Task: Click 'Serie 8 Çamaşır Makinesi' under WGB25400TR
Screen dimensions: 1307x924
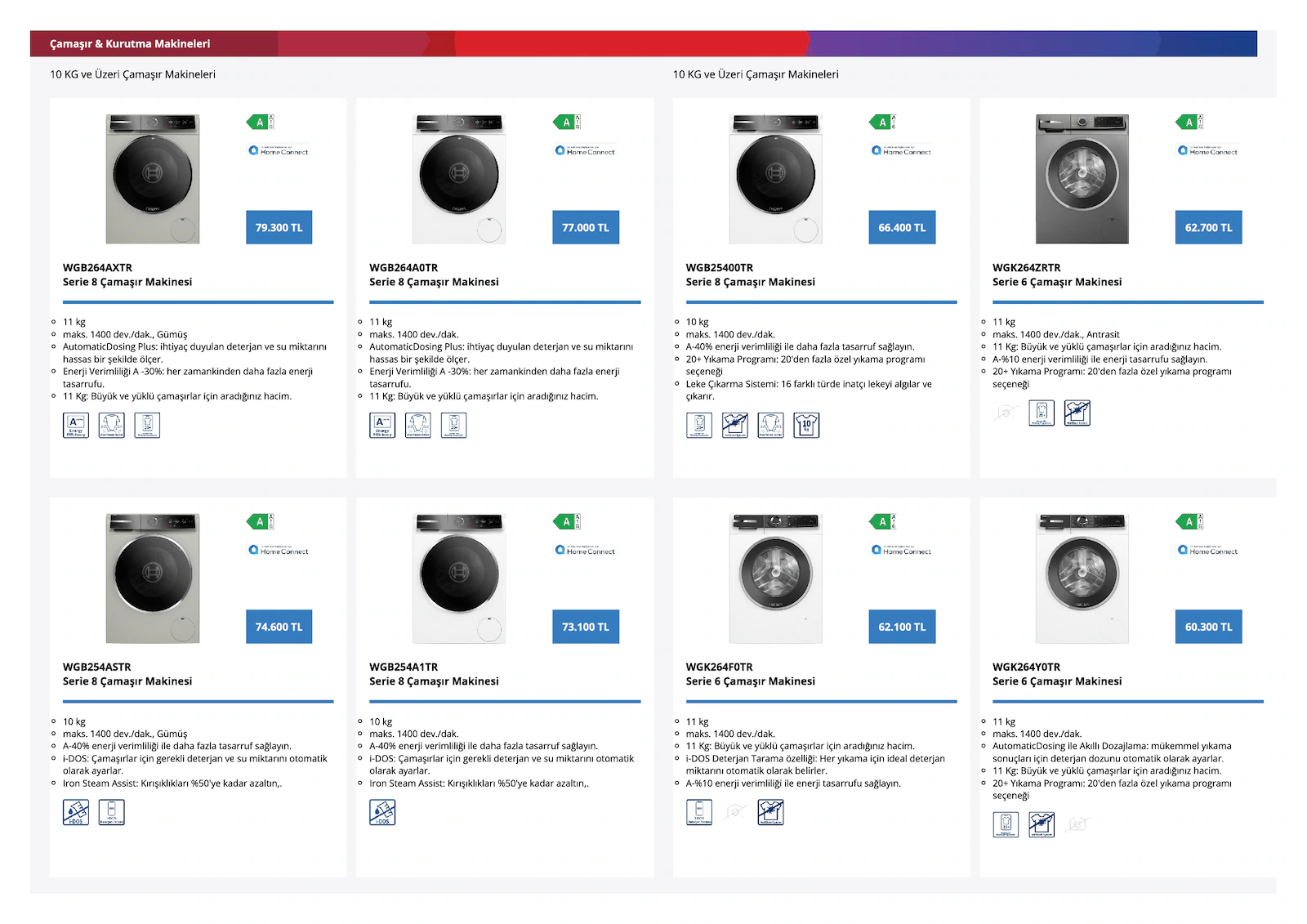Action: point(751,282)
